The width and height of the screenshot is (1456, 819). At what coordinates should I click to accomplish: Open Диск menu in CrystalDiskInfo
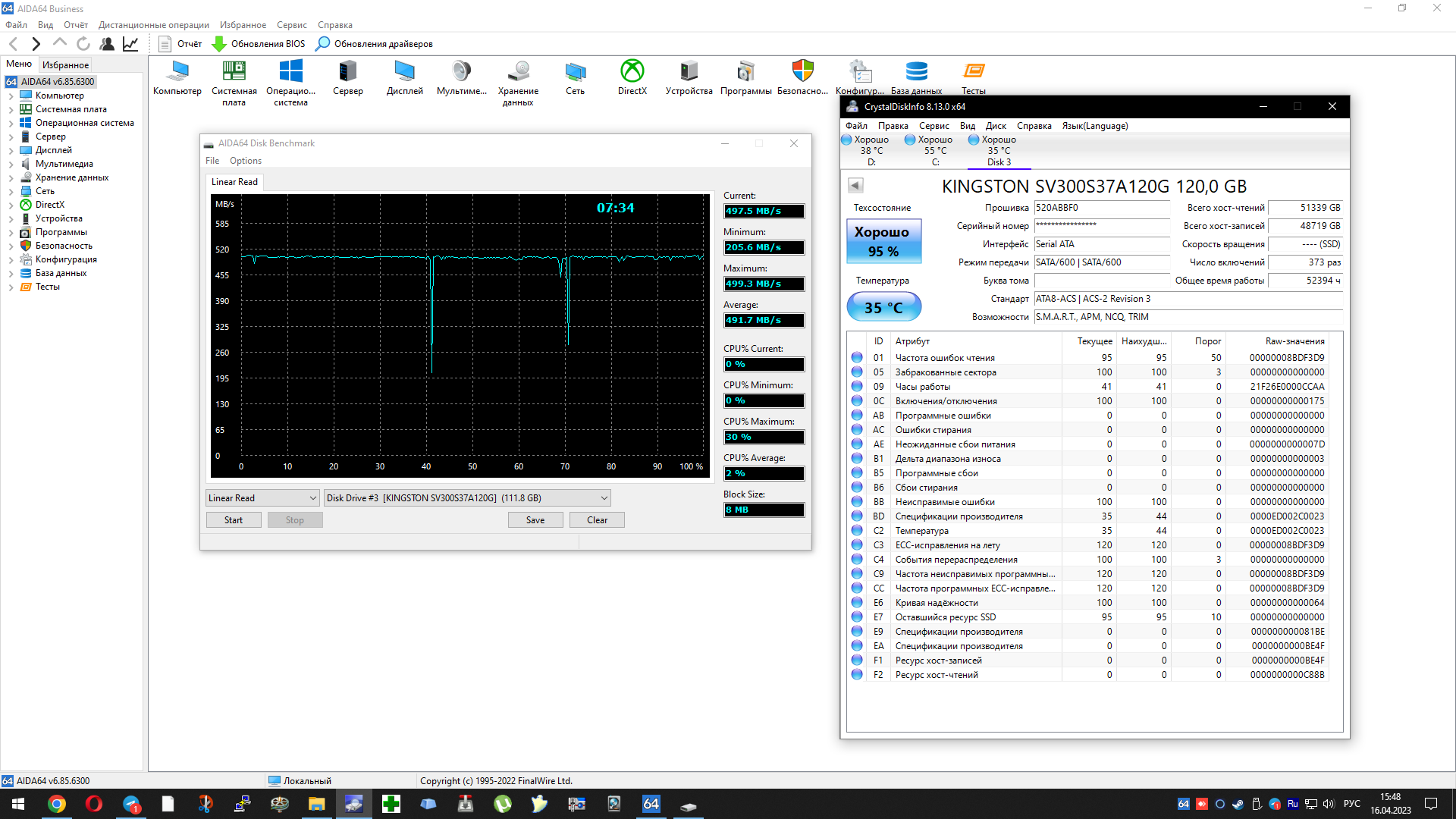coord(996,126)
